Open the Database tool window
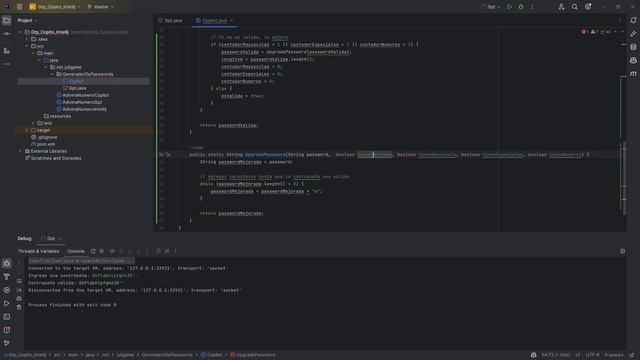This screenshot has width=640, height=360. click(633, 47)
